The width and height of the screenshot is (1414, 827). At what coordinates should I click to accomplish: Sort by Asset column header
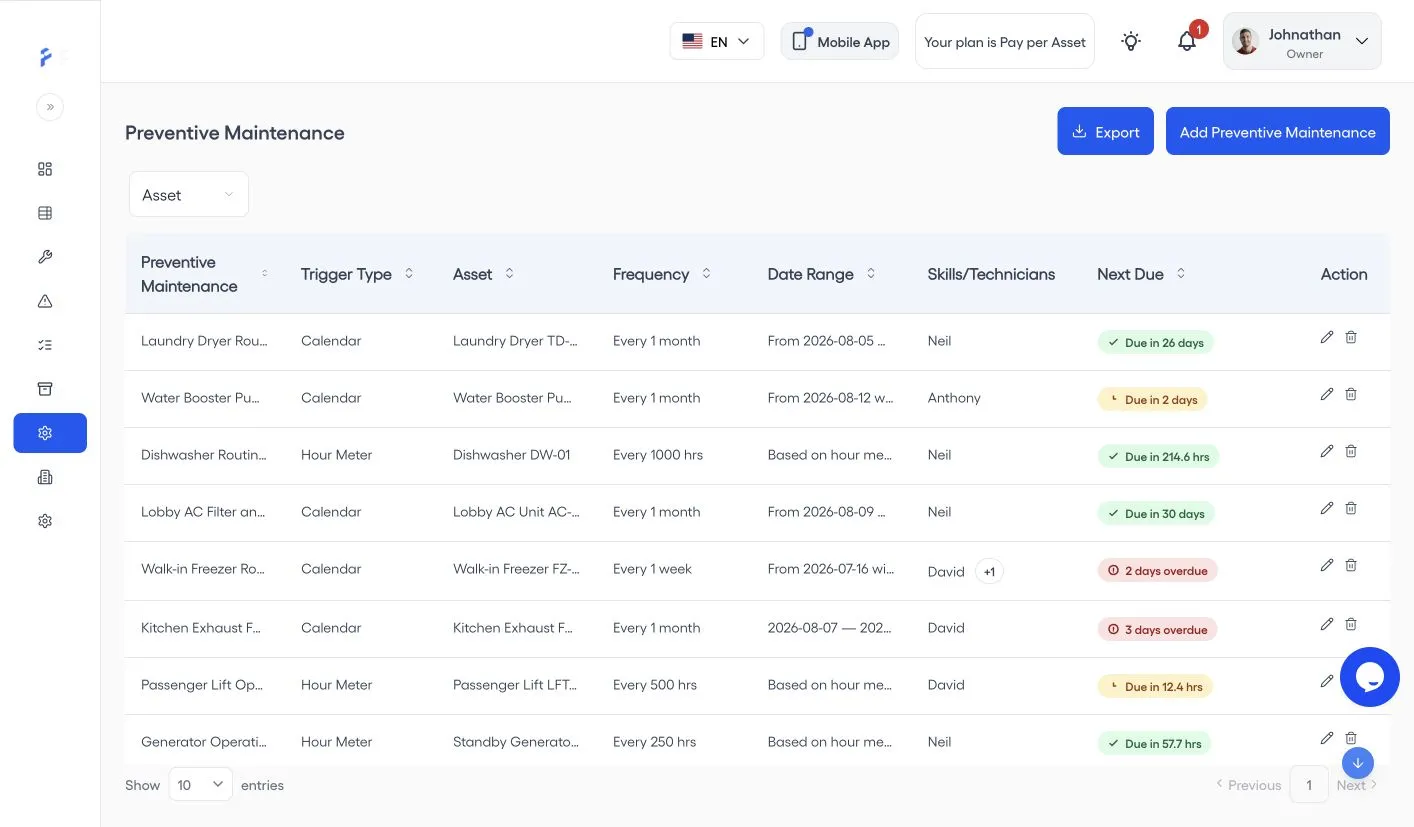pos(509,273)
